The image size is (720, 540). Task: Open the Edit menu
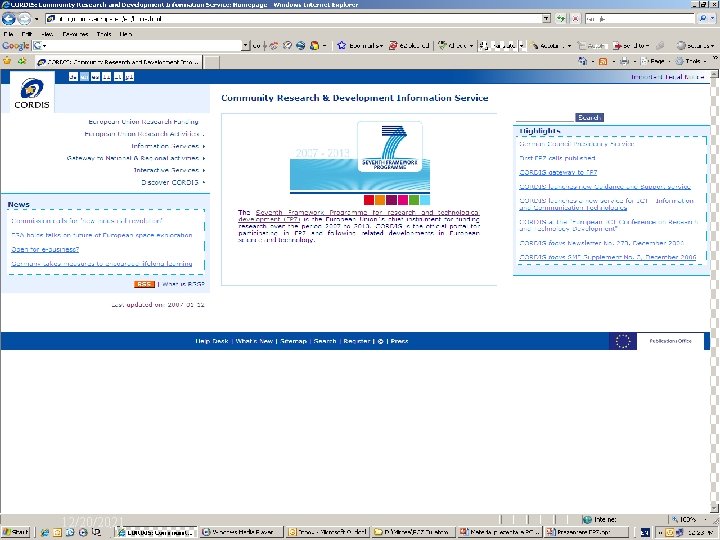(27, 34)
